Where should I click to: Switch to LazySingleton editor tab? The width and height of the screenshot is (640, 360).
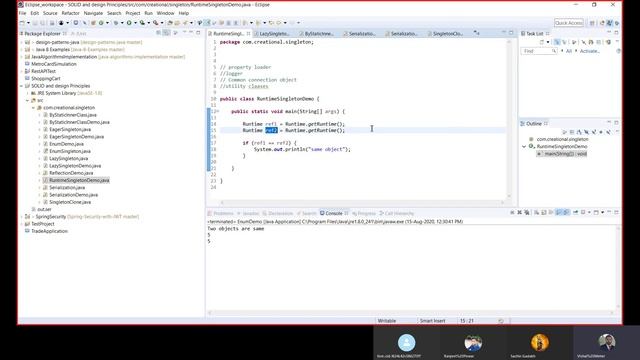pos(274,34)
